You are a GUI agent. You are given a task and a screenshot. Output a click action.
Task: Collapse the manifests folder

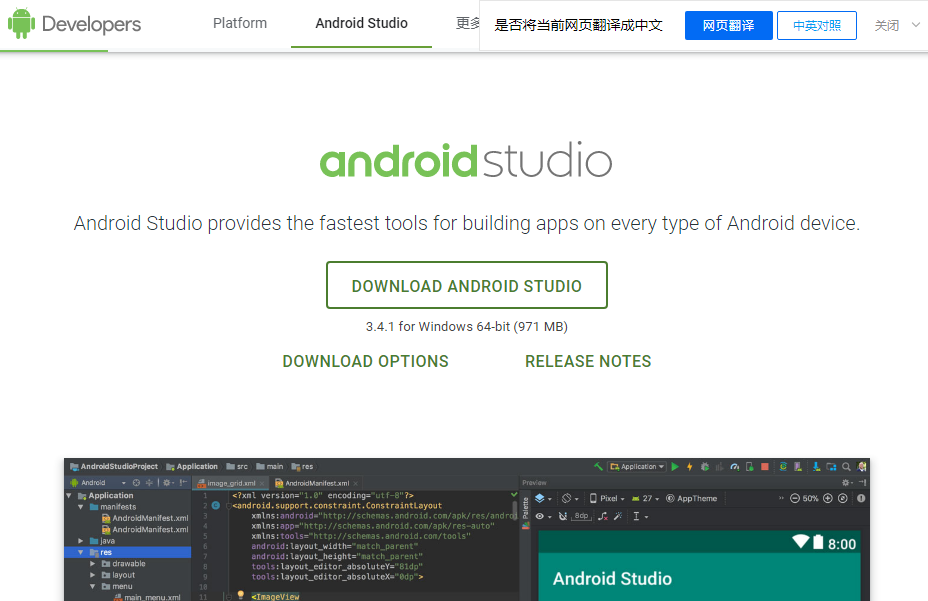(x=80, y=507)
